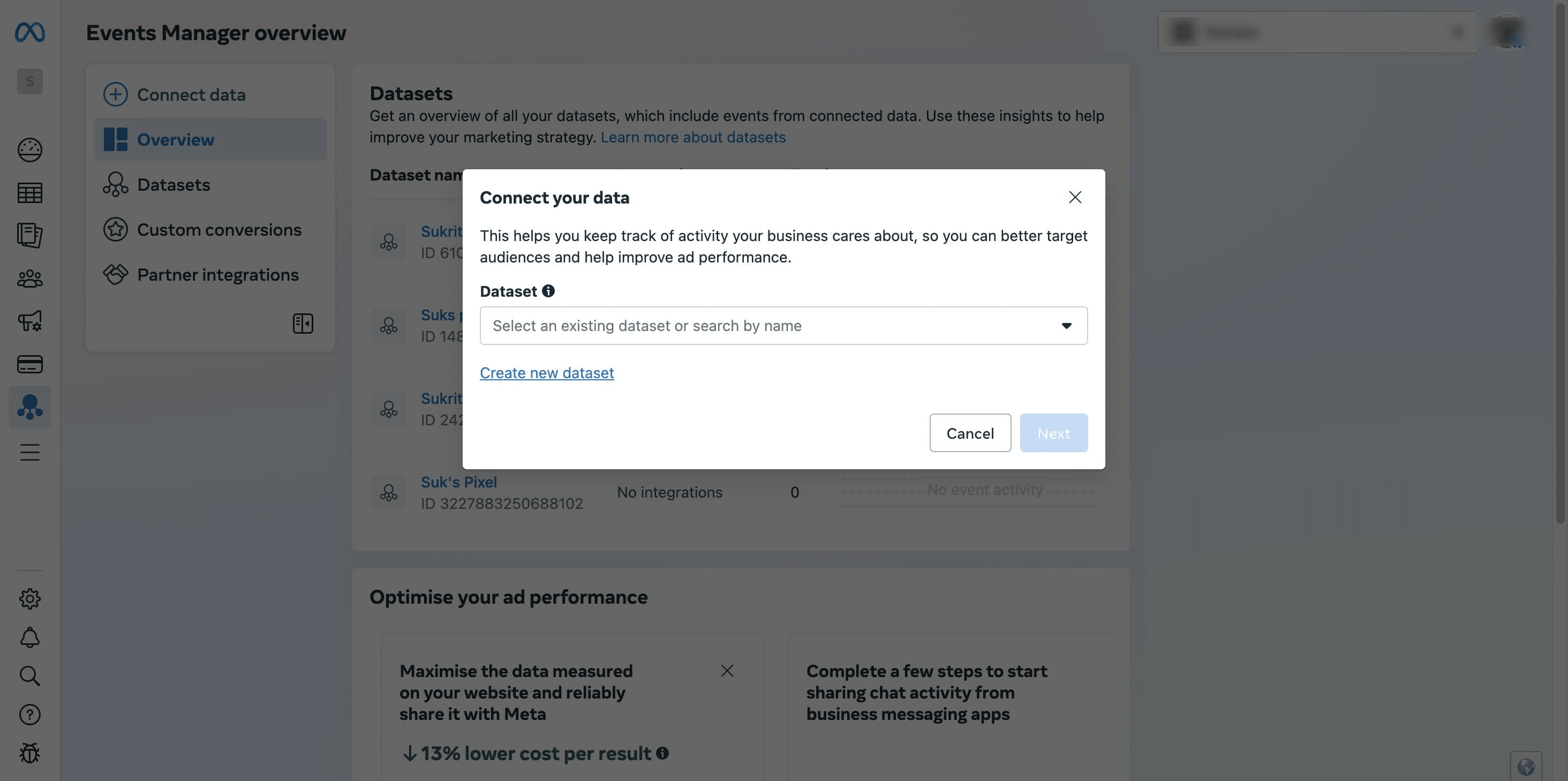Cancel the Connect your data dialog

coord(970,433)
